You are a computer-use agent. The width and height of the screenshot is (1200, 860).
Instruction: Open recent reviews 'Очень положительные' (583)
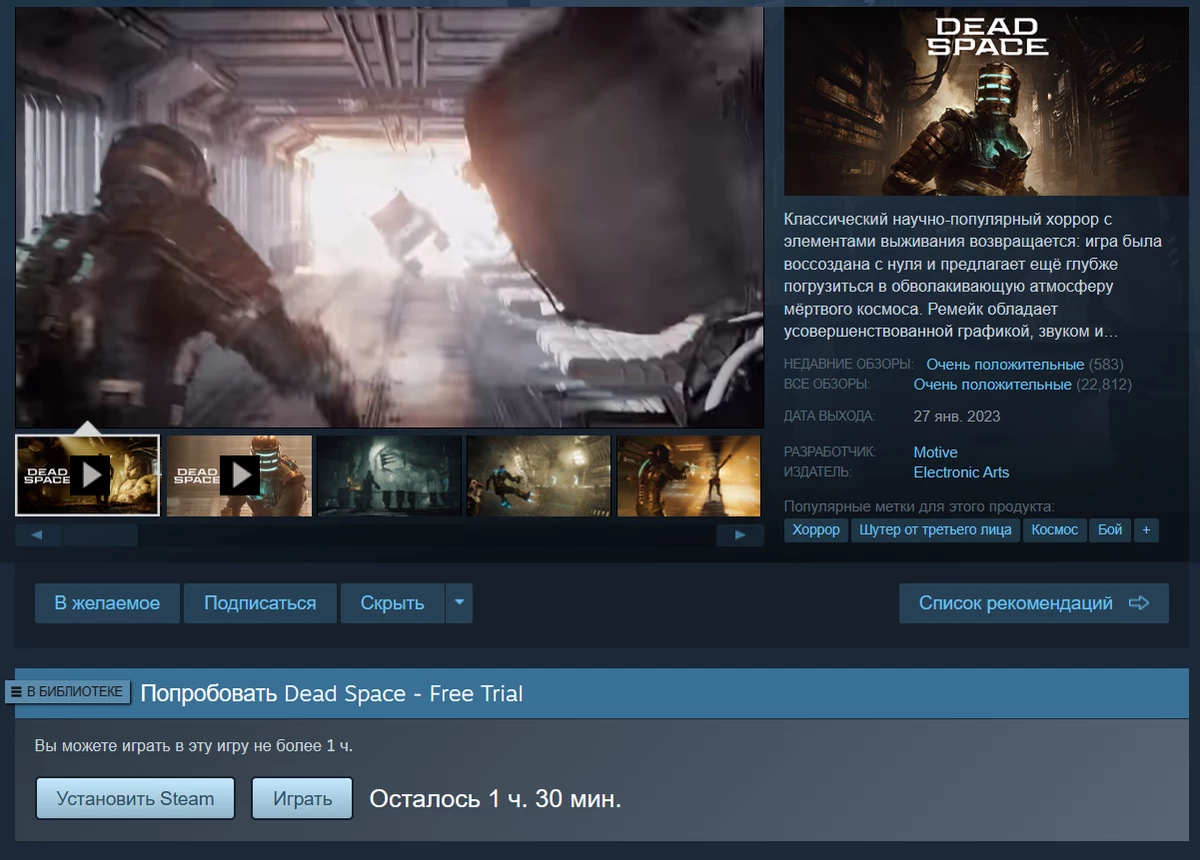pyautogui.click(x=1005, y=364)
